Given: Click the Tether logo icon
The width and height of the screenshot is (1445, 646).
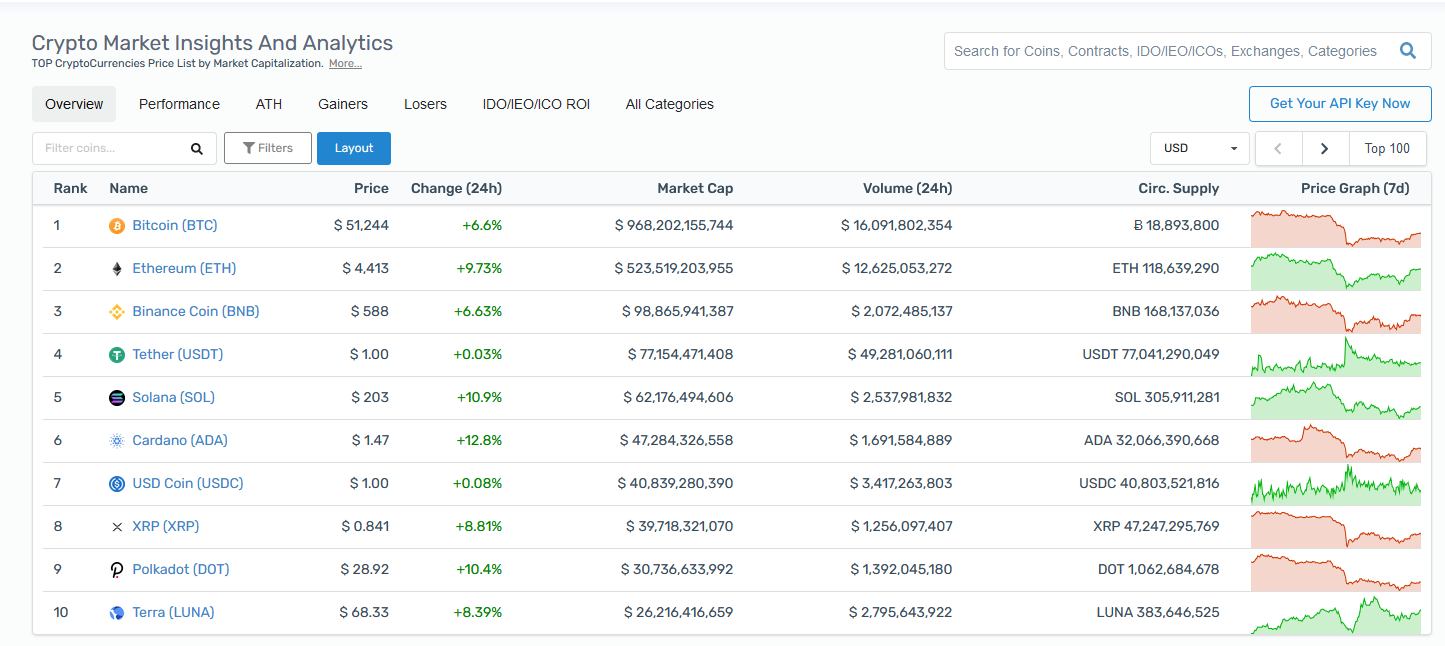Looking at the screenshot, I should (117, 355).
